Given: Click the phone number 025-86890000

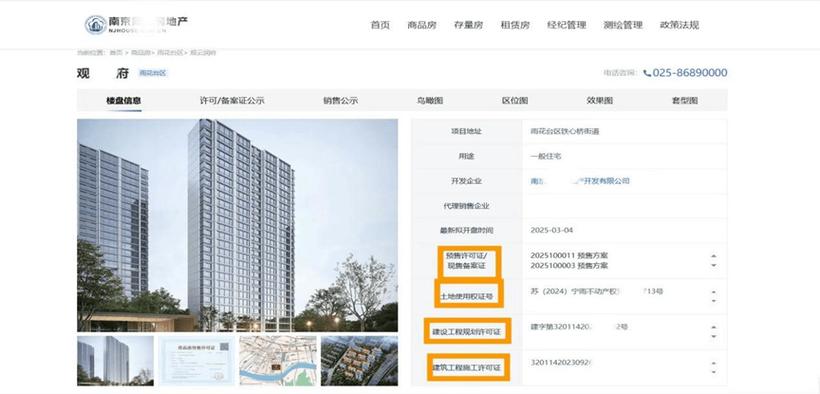Looking at the screenshot, I should point(690,73).
